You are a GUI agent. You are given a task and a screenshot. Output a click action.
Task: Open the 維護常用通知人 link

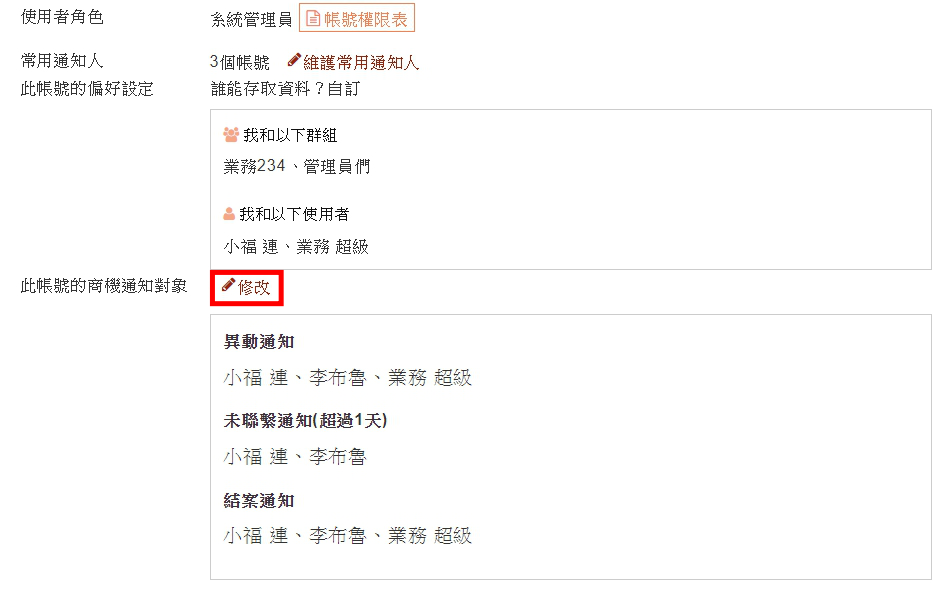(353, 62)
